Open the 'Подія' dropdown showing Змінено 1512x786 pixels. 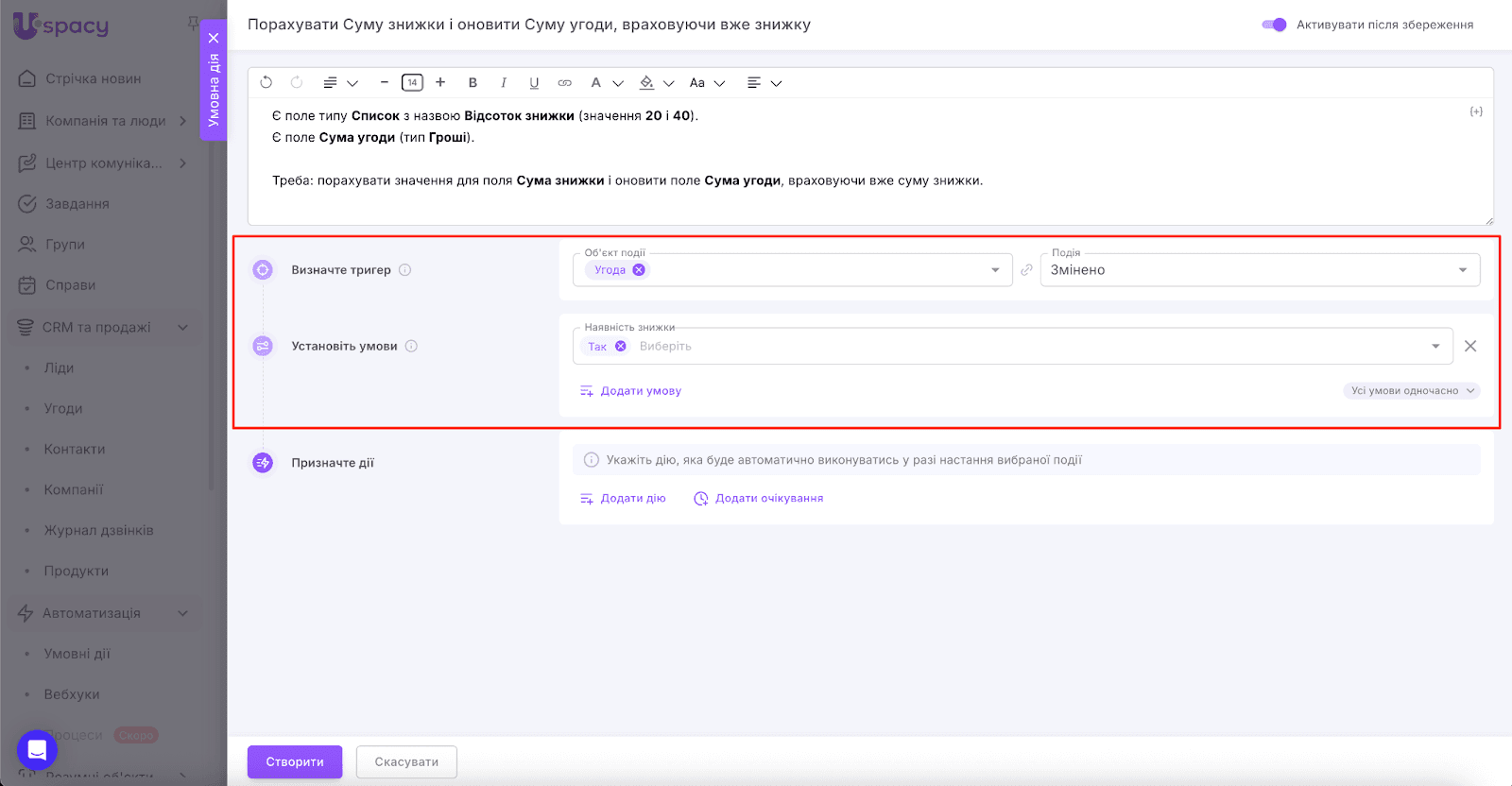(1259, 270)
